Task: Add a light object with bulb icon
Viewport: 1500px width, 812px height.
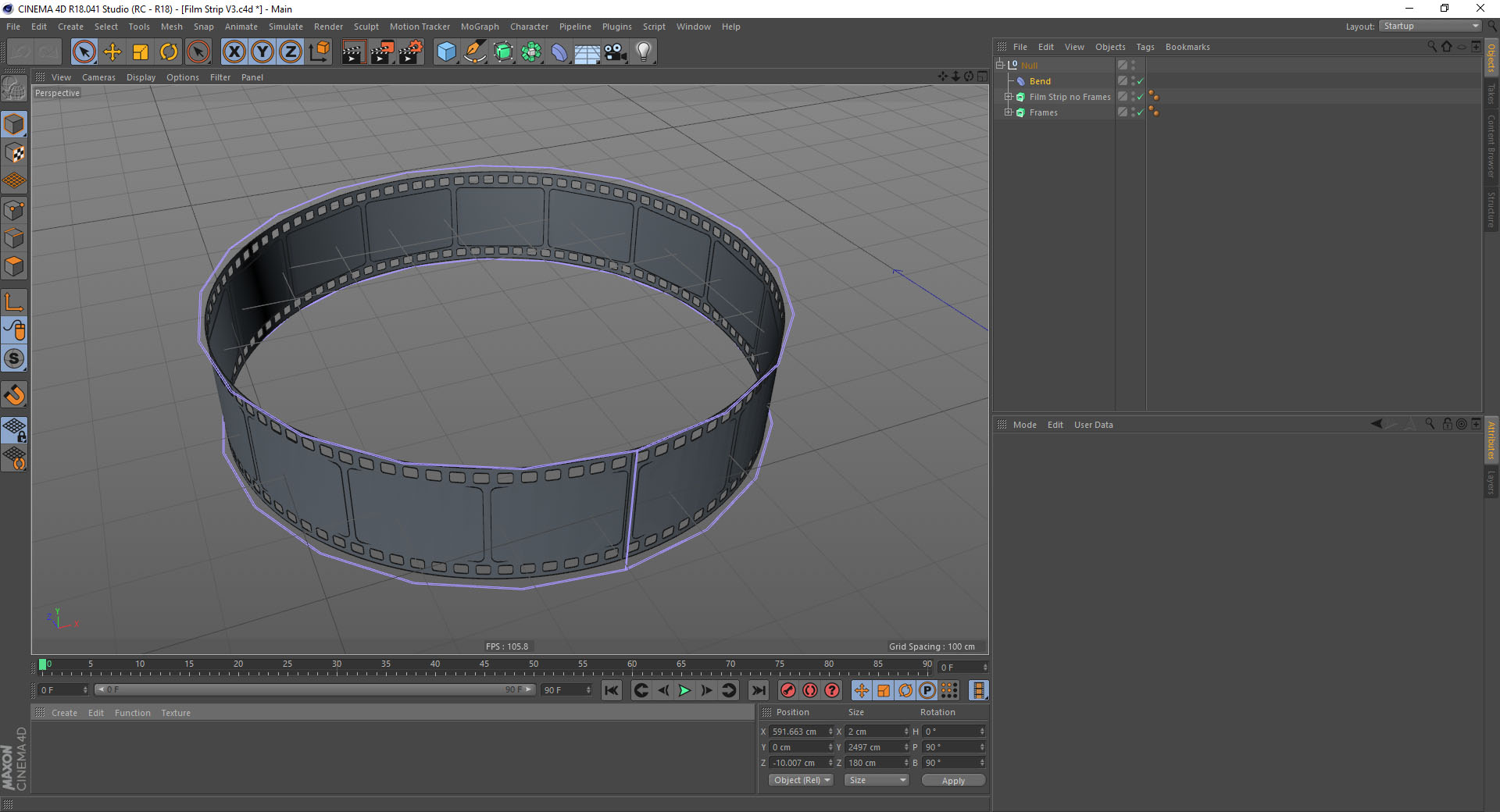Action: [x=643, y=52]
